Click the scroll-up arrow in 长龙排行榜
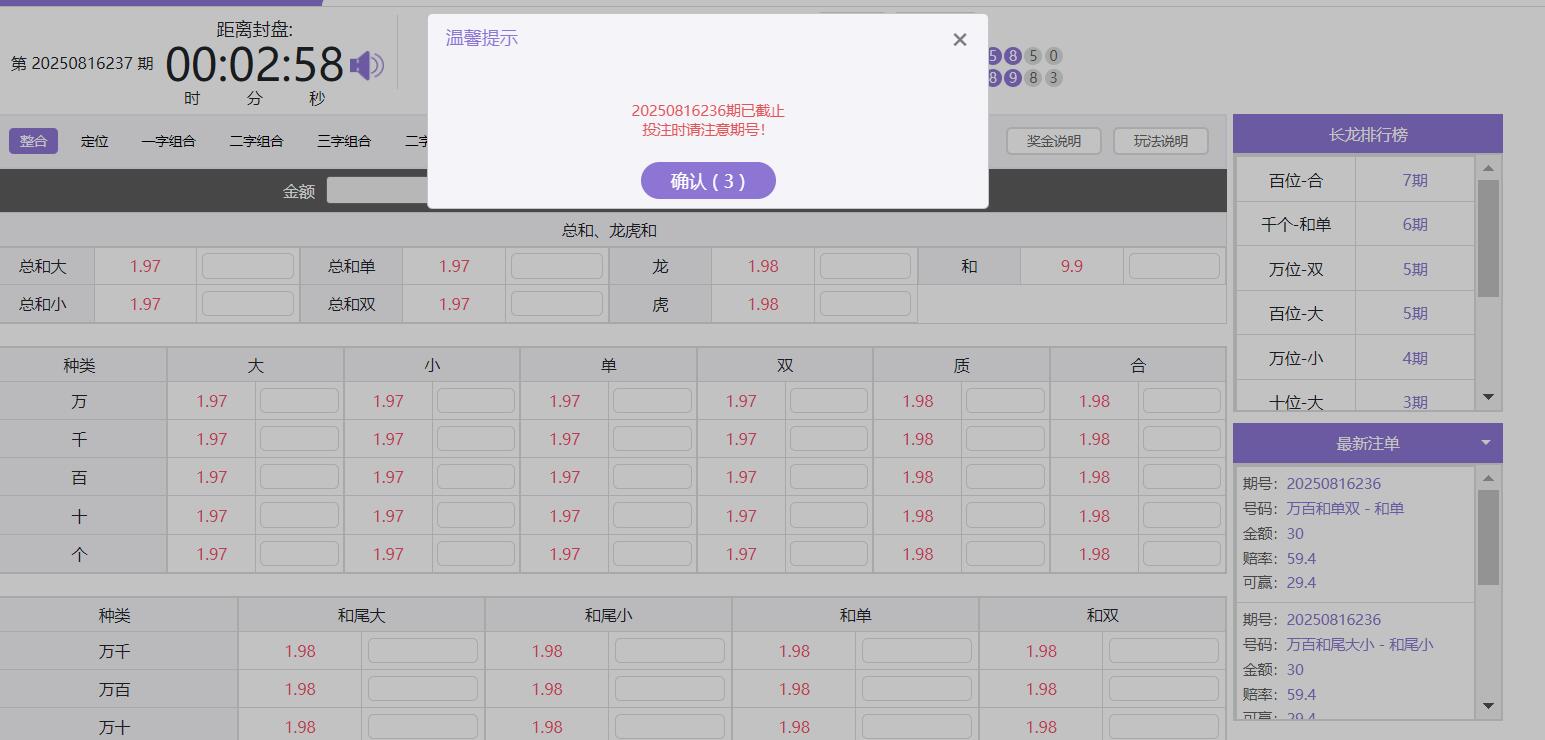Screen dimensions: 1545x740 point(1488,166)
